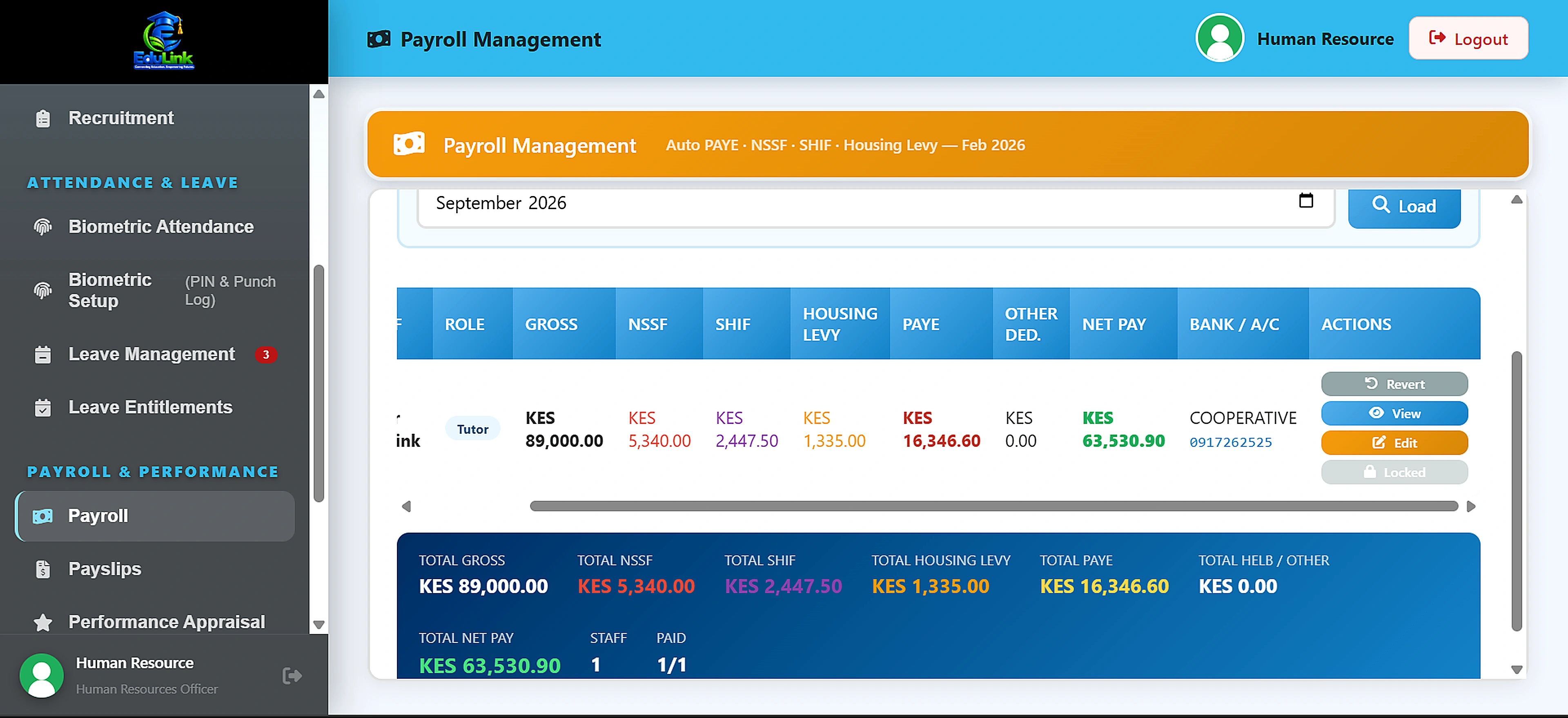This screenshot has width=1568, height=718.
Task: Open Biometric Setup (PIN & Punch Log)
Action: tap(155, 290)
